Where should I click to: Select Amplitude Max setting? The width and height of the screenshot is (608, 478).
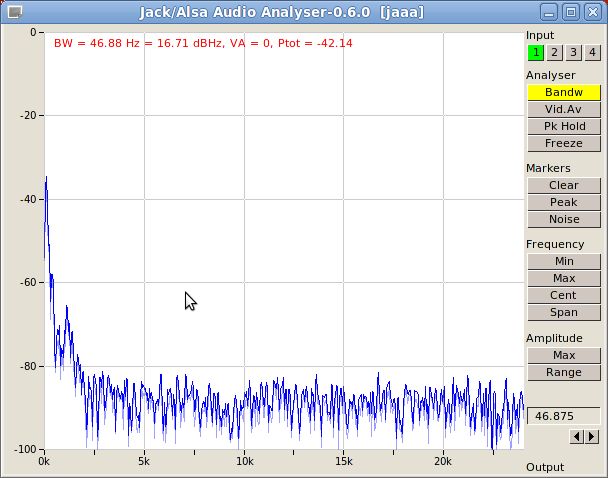[x=564, y=355]
